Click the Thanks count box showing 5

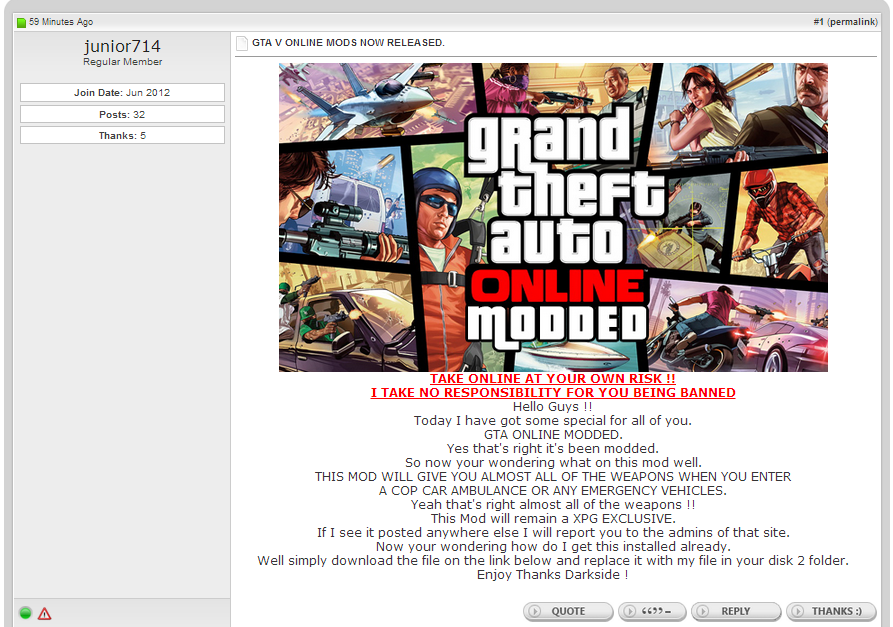(122, 135)
